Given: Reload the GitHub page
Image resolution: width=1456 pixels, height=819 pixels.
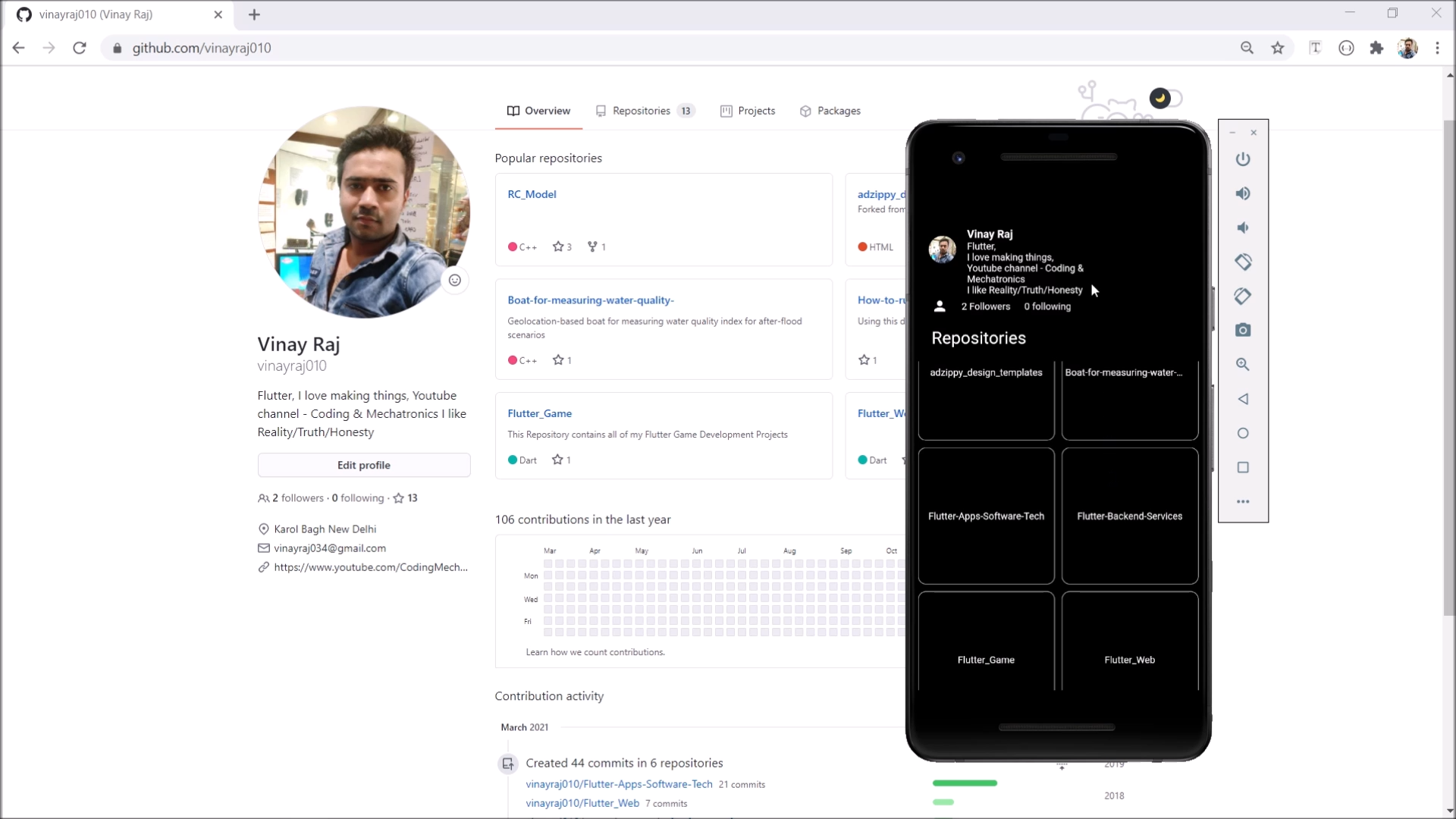Looking at the screenshot, I should point(80,48).
